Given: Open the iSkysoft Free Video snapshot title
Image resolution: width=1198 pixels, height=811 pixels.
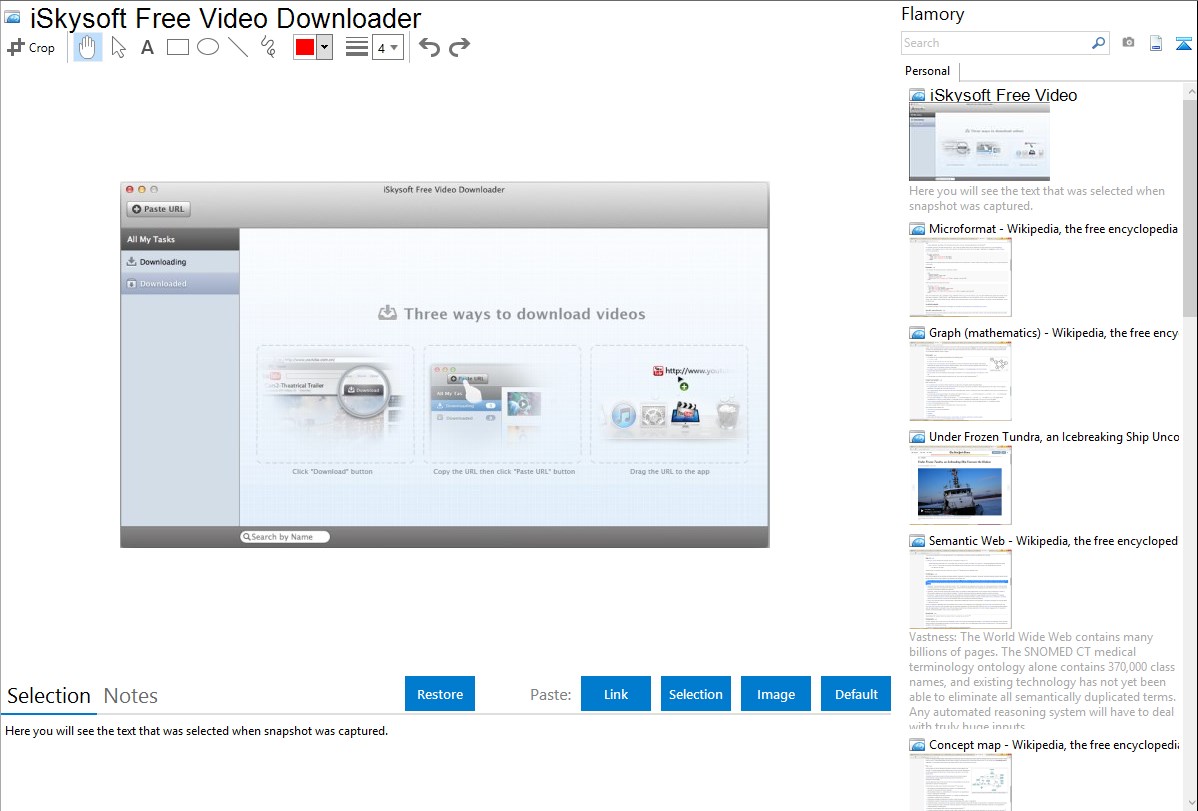Looking at the screenshot, I should click(1003, 96).
